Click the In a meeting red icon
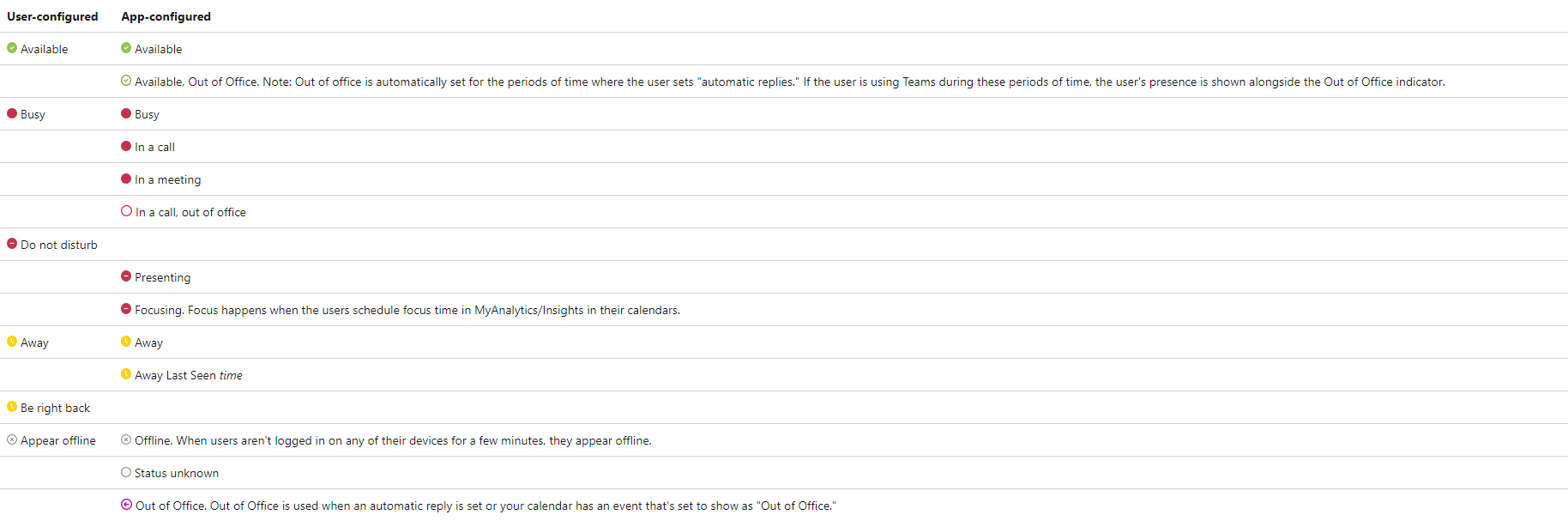This screenshot has width=1568, height=521. click(126, 179)
